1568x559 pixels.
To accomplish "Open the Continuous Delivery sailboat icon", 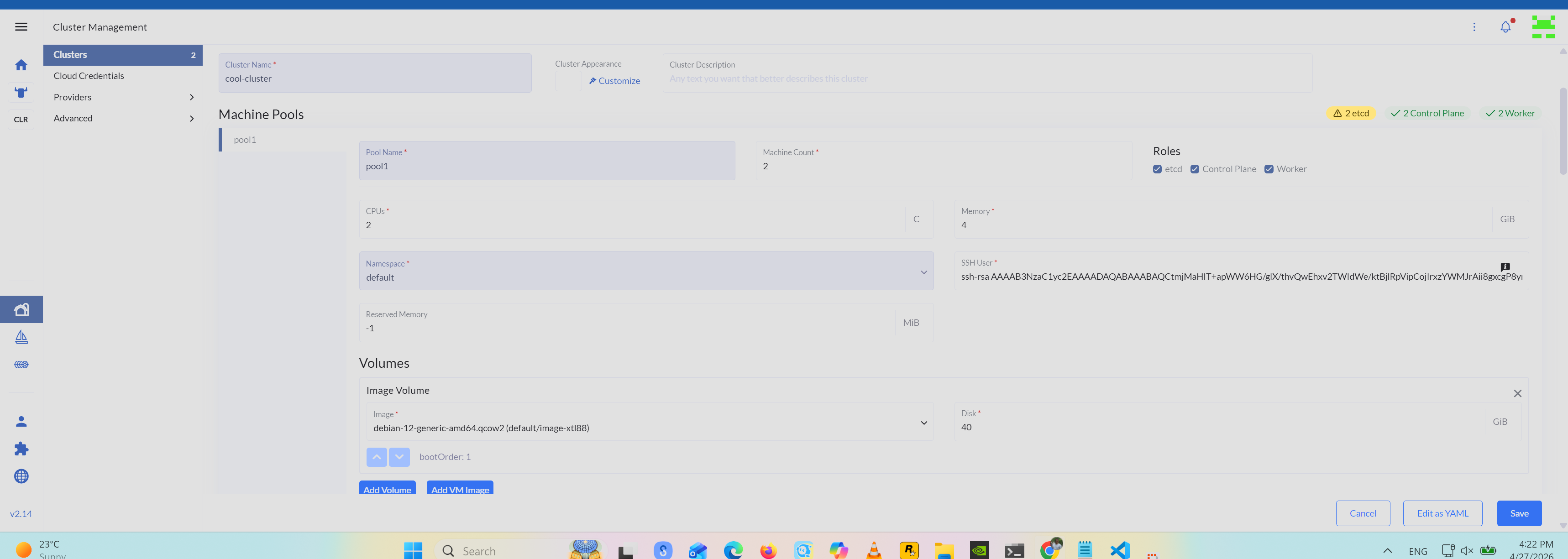I will [21, 337].
